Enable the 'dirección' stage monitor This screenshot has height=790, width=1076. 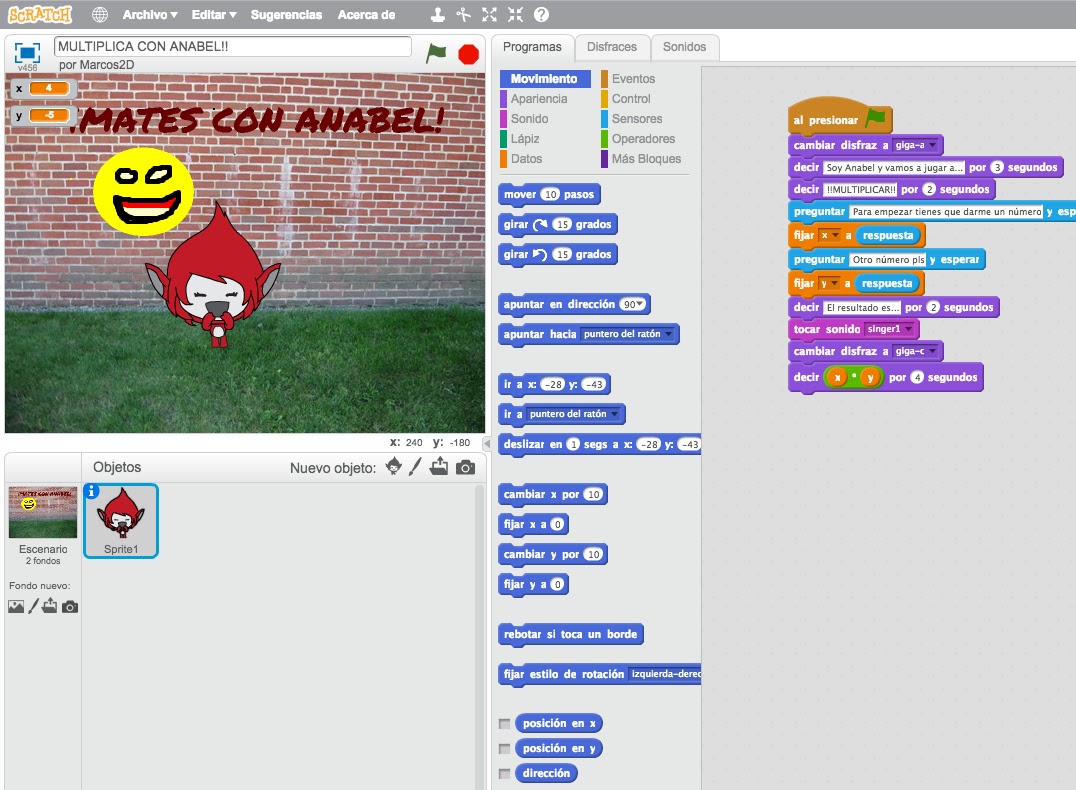504,773
